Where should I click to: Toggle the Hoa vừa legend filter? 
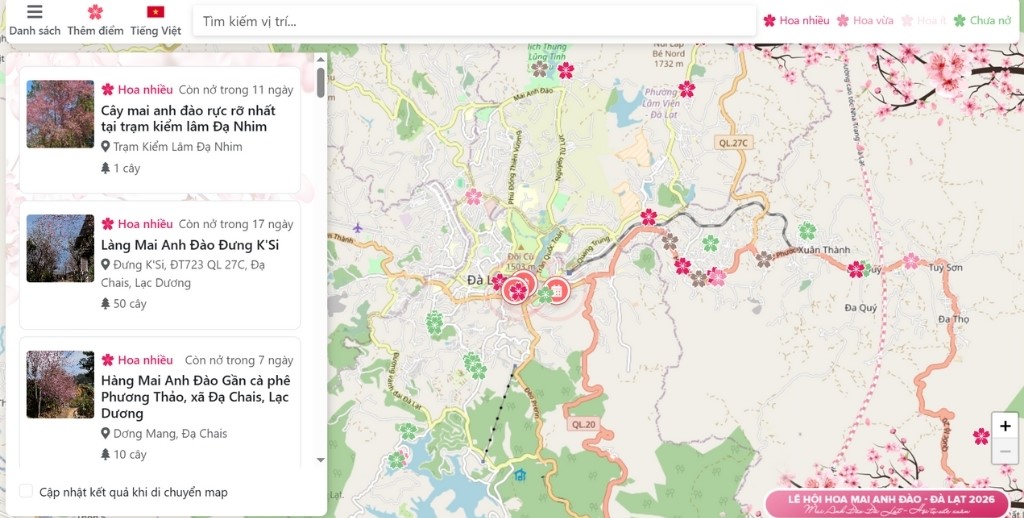(x=866, y=20)
